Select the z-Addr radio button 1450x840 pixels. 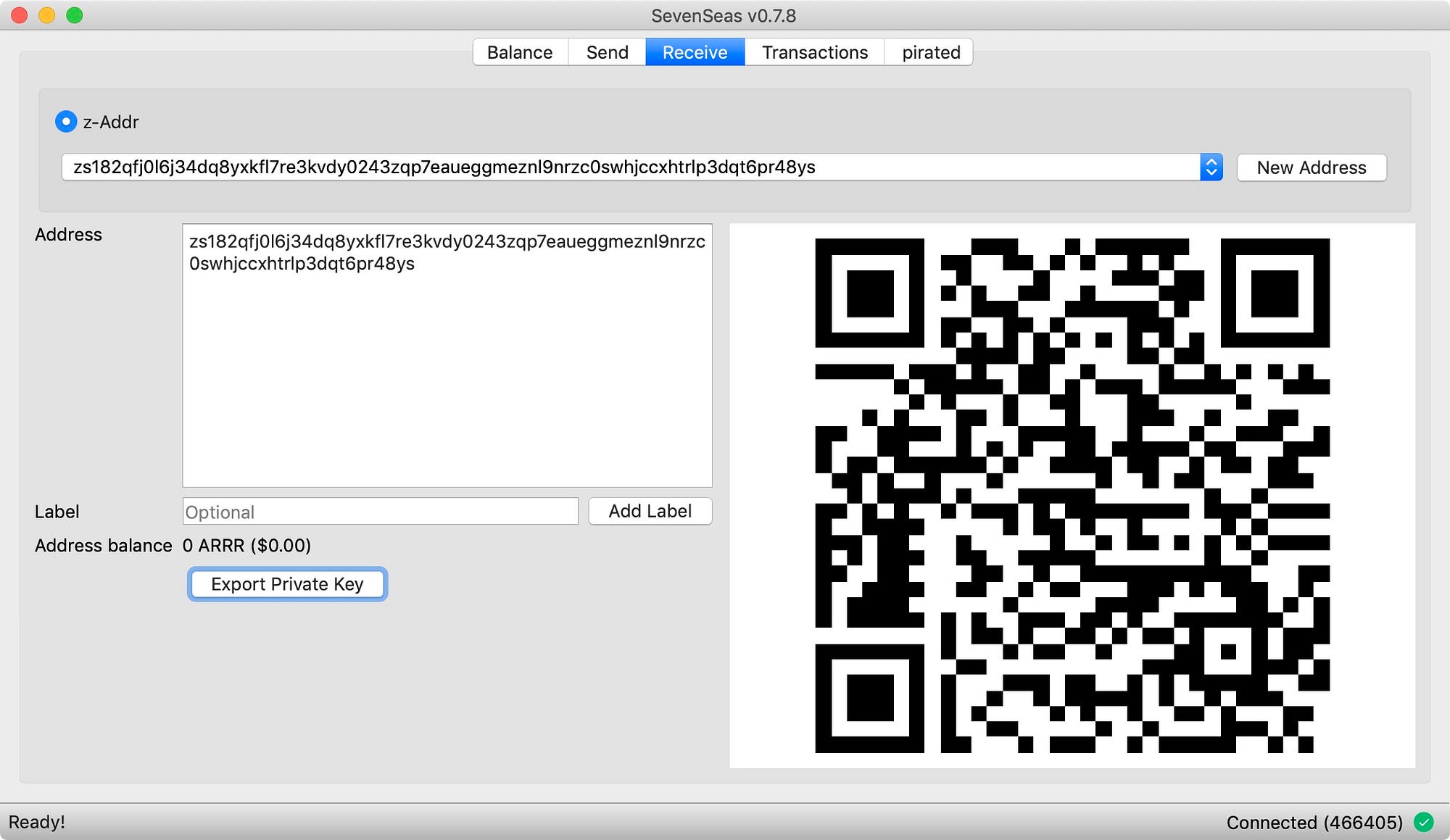pyautogui.click(x=65, y=122)
